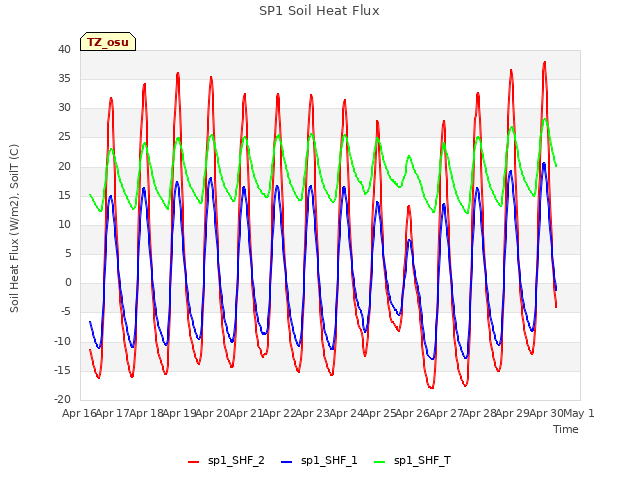This screenshot has height=480, width=640.
Task: Click the 40 y-axis tick label
Action: [64, 49]
